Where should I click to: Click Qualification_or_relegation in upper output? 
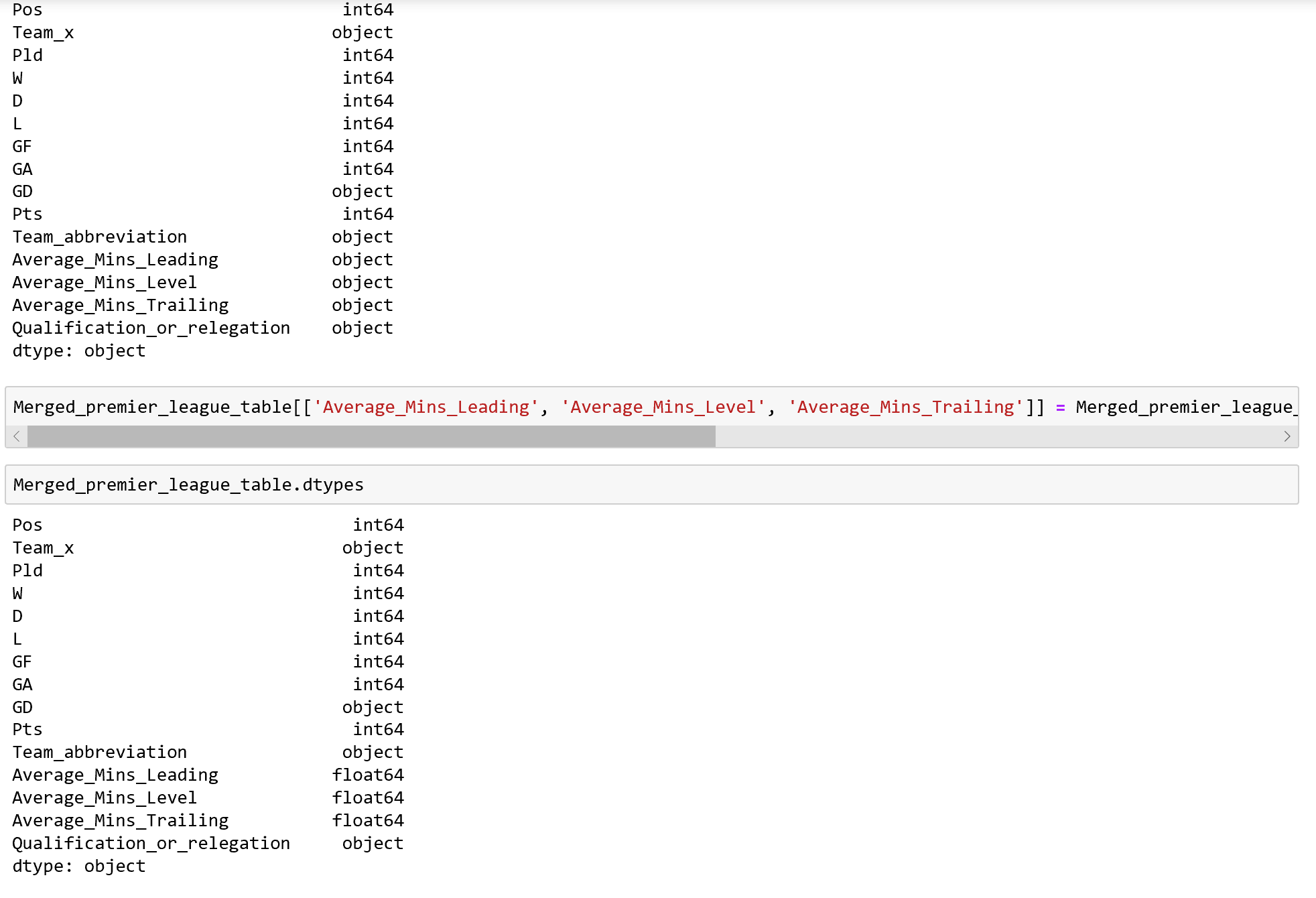[x=151, y=328]
